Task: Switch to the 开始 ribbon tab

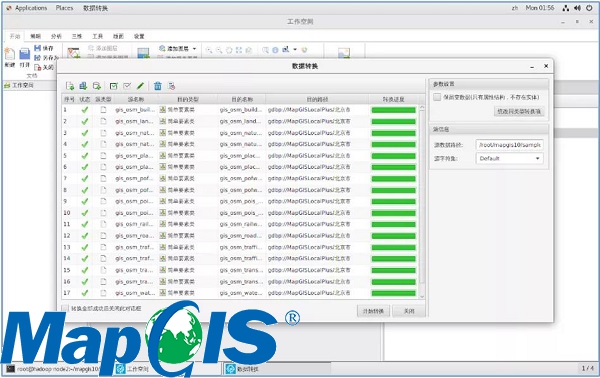Action: [15, 36]
